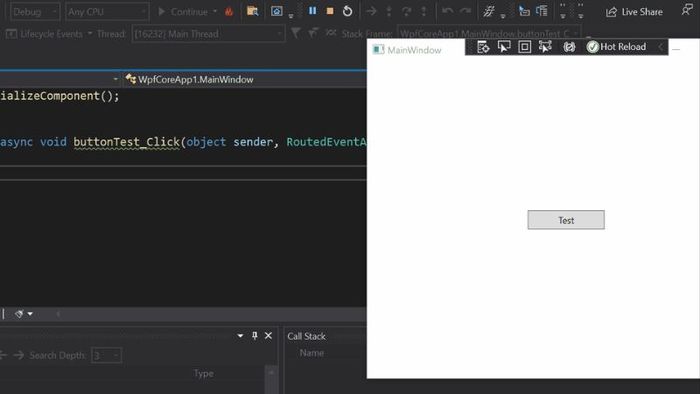Screen dimensions: 700x394
Task: Click the Type column header
Action: point(203,373)
